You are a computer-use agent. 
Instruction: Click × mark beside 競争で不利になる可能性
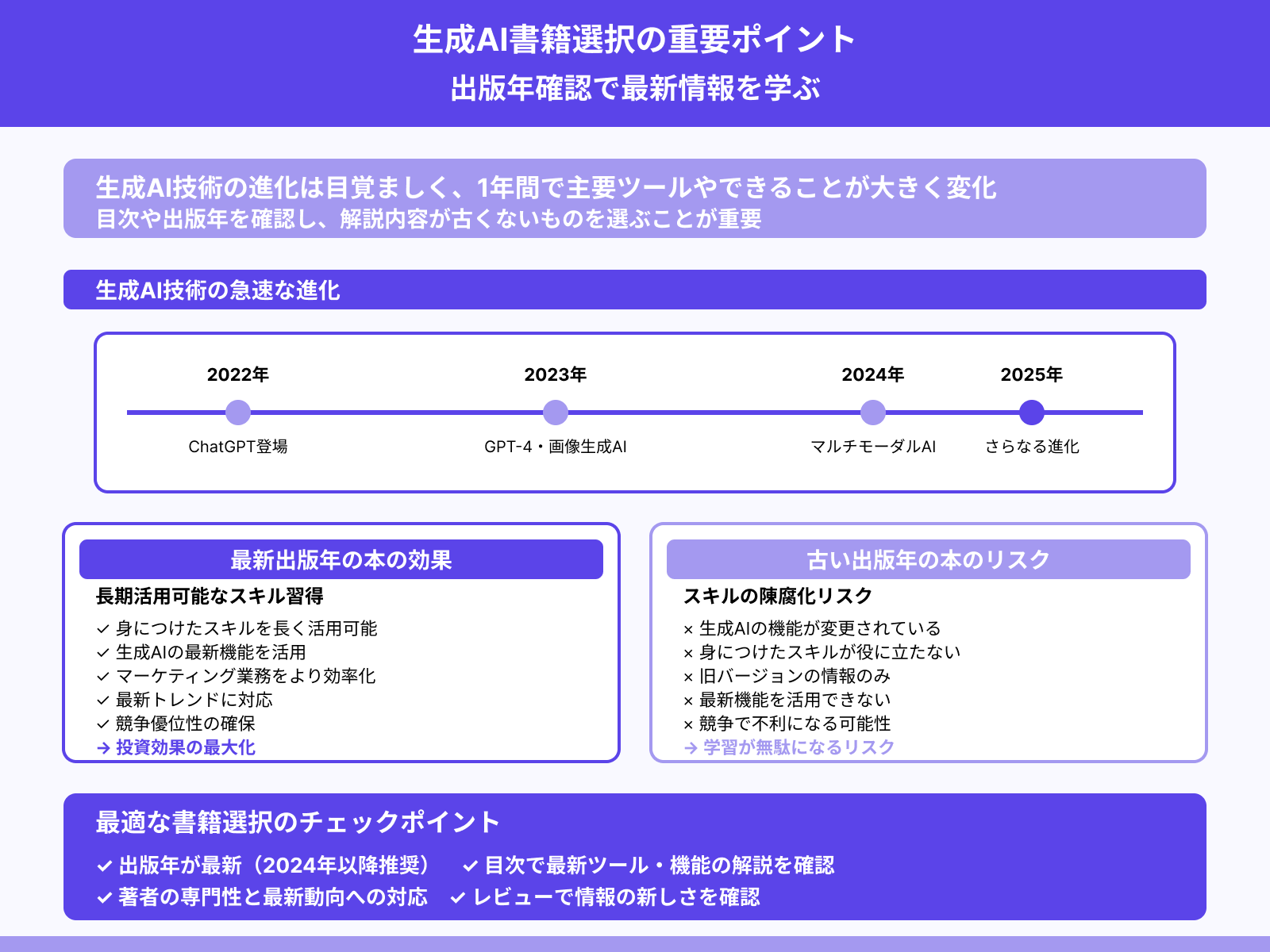pos(688,725)
